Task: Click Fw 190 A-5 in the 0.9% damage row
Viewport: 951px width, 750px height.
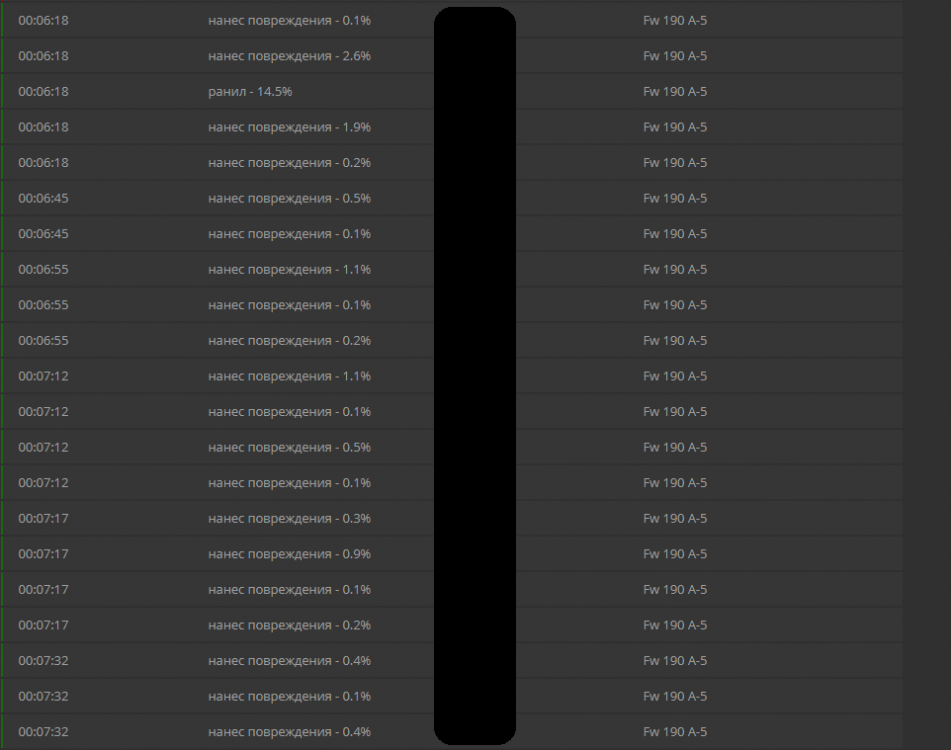Action: click(x=675, y=554)
